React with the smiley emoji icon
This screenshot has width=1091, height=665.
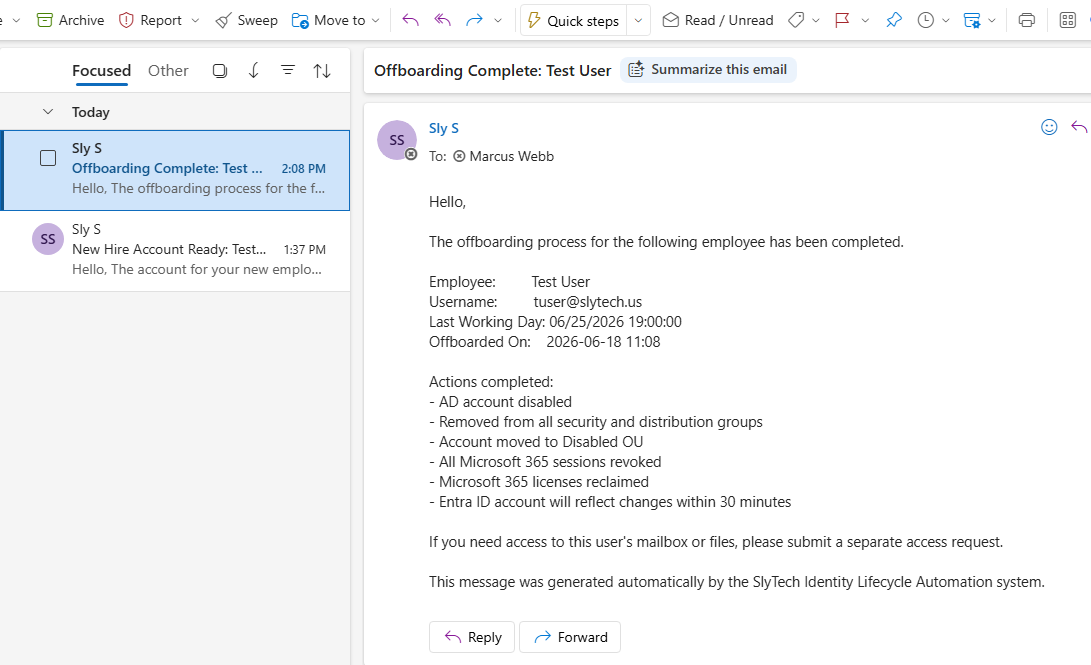(x=1049, y=127)
